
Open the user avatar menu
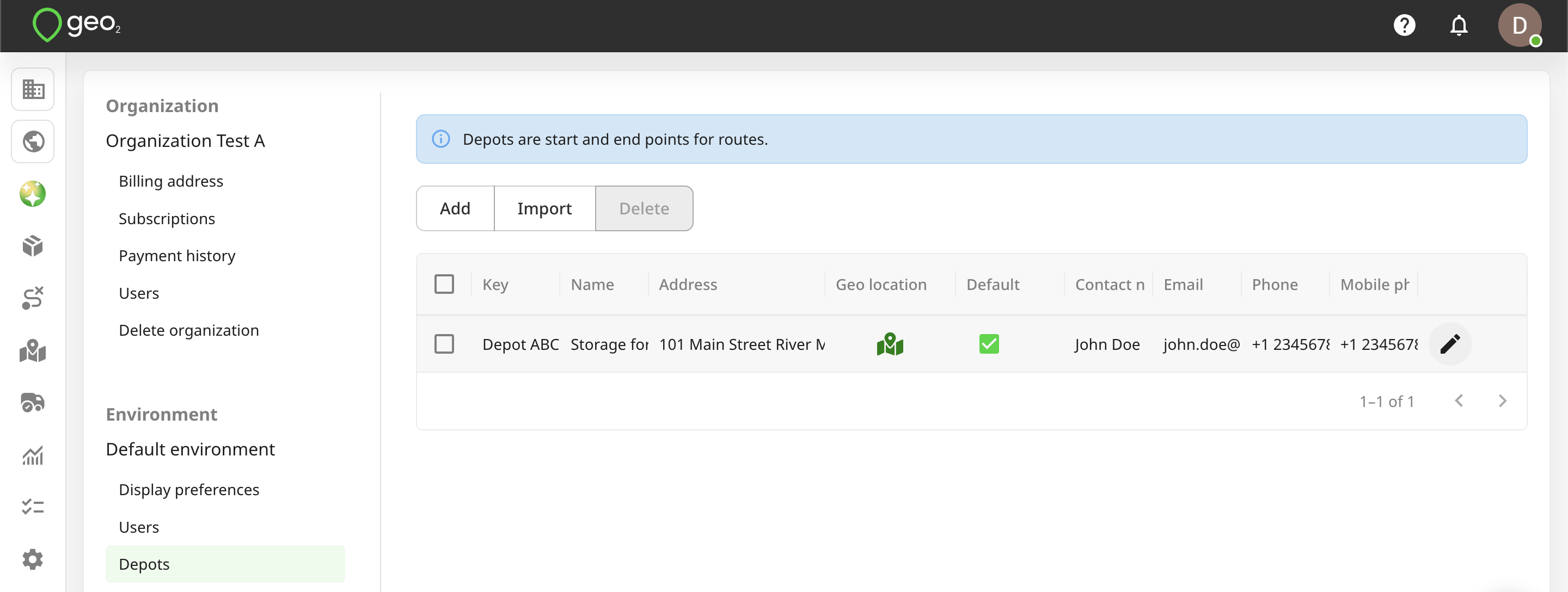click(x=1520, y=26)
